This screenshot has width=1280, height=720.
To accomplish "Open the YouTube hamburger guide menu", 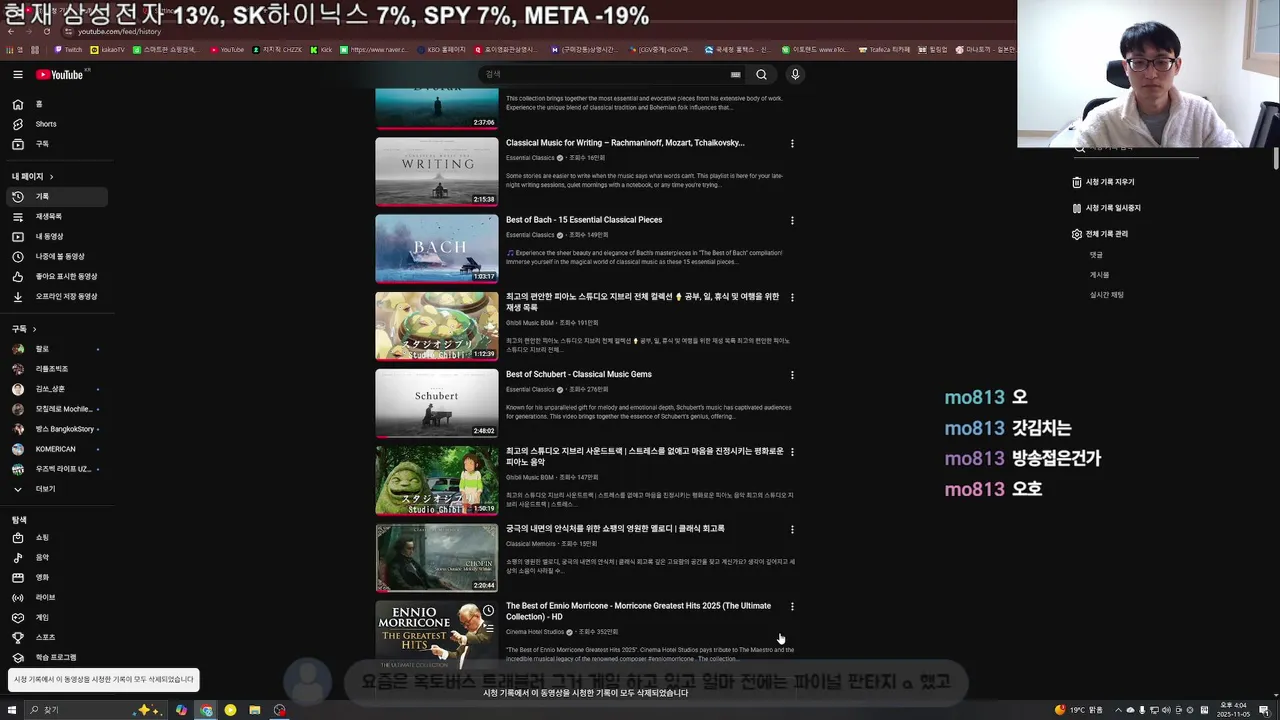I will pyautogui.click(x=17, y=75).
